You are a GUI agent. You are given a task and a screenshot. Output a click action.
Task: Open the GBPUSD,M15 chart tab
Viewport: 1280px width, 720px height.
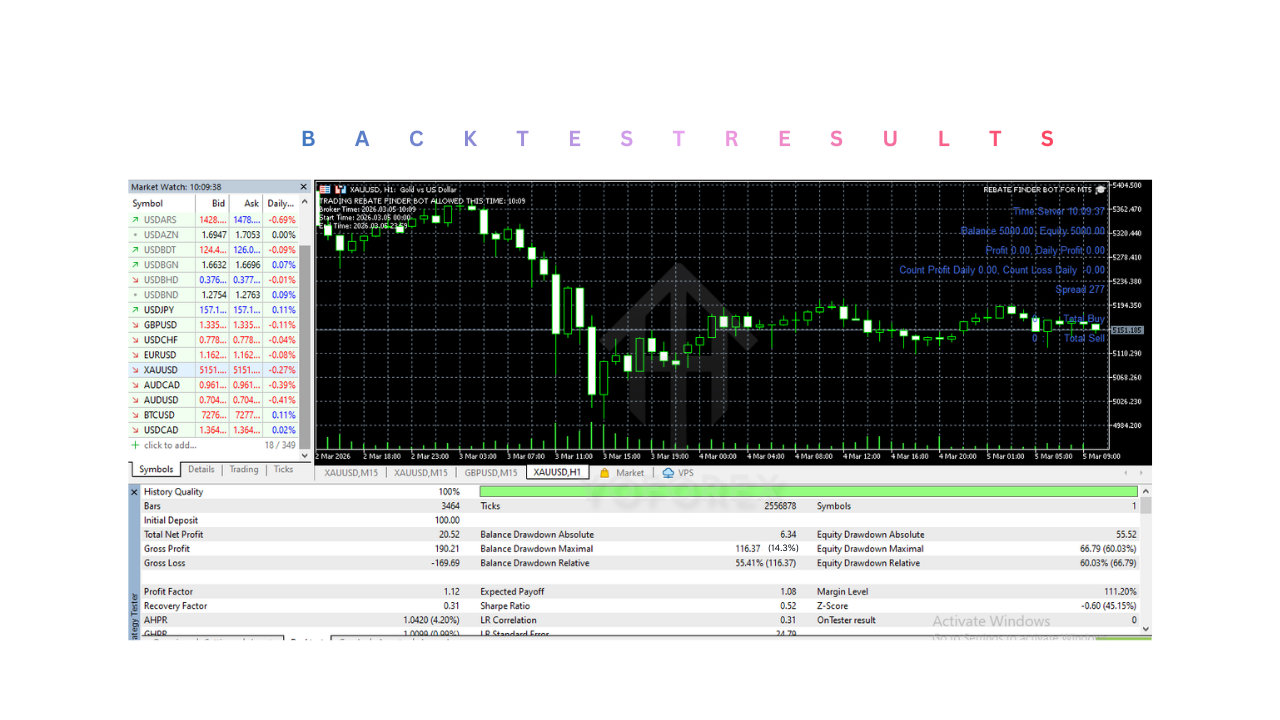pyautogui.click(x=491, y=471)
